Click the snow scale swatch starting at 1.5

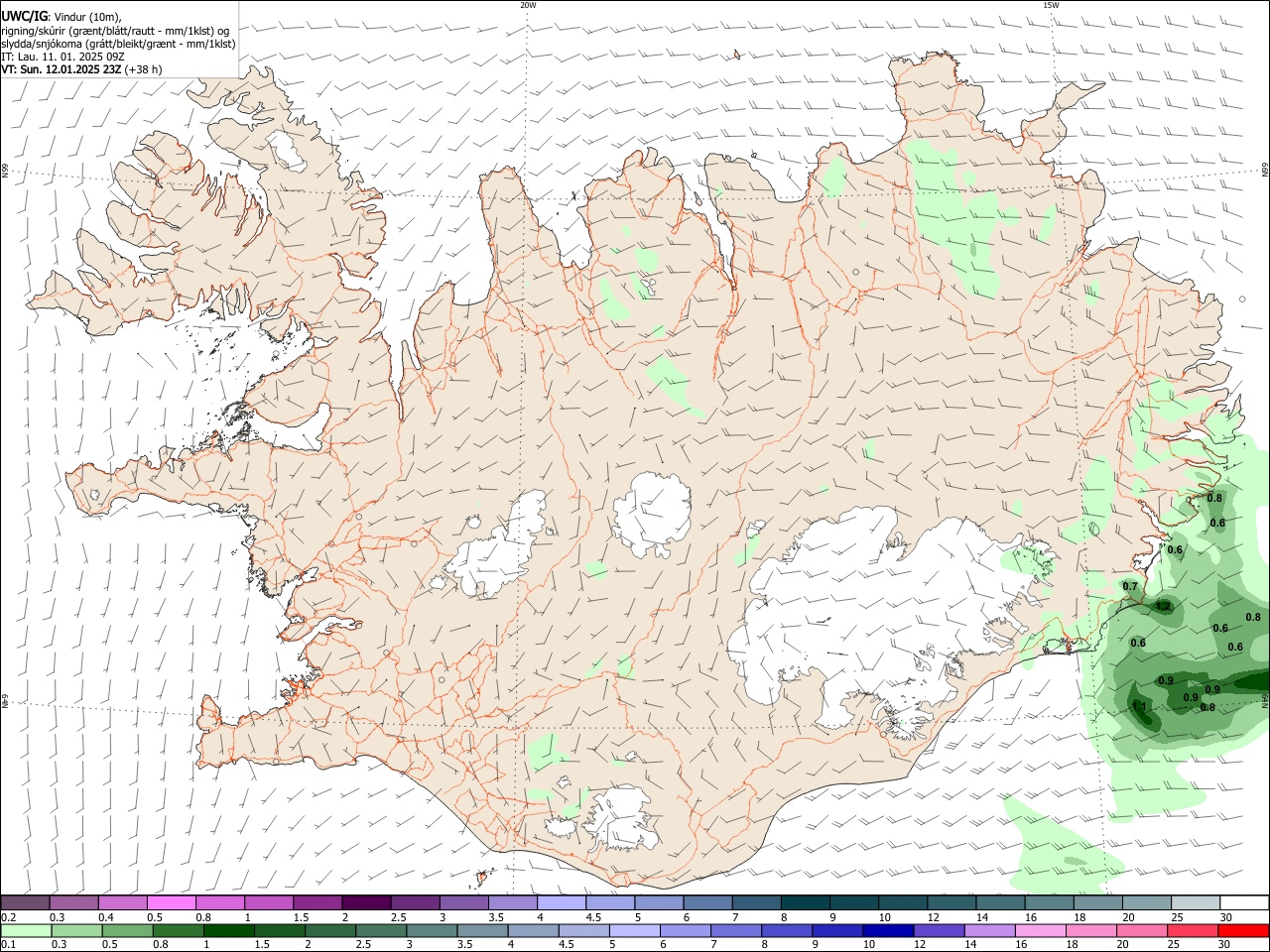coord(317,902)
